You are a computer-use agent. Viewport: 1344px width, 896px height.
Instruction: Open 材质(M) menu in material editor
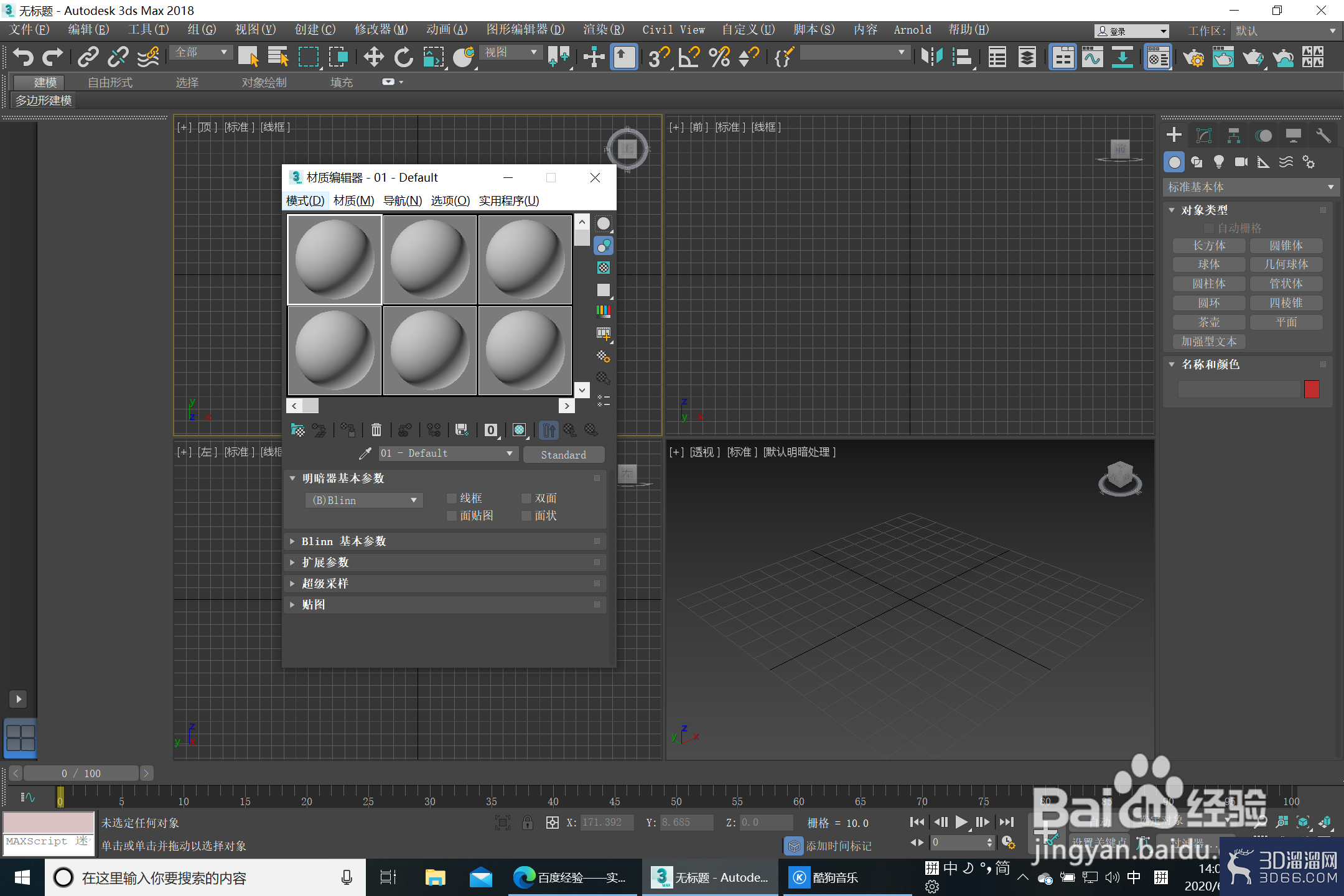pos(353,200)
